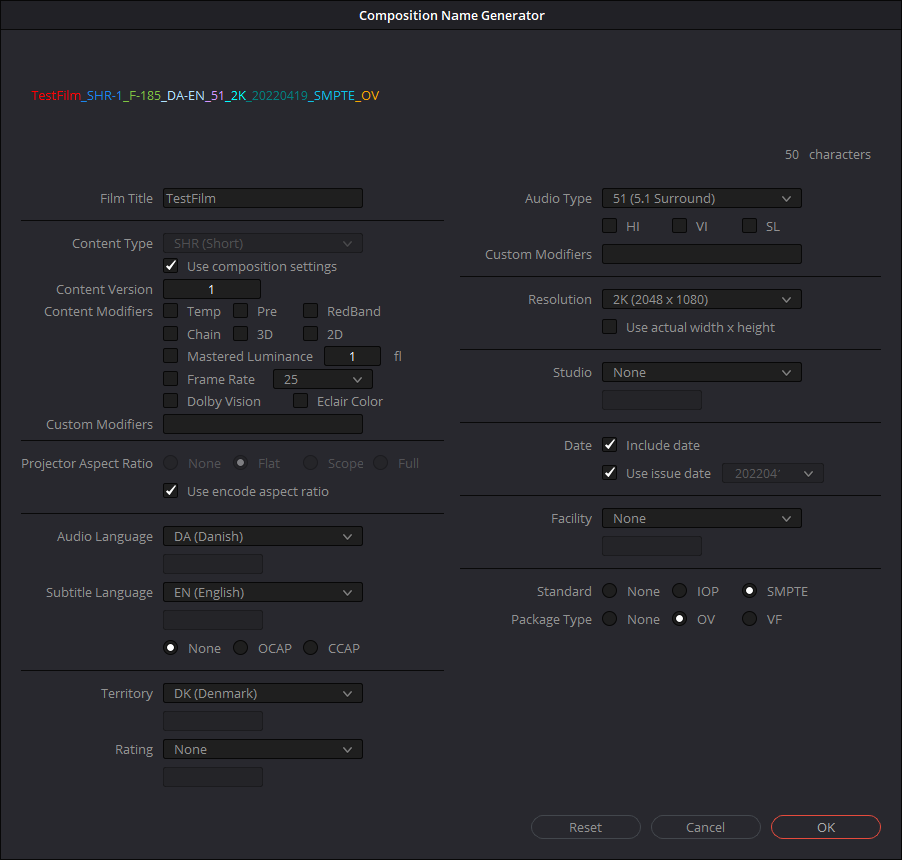This screenshot has height=860, width=902.
Task: Click the Film Title input field
Action: coord(262,198)
